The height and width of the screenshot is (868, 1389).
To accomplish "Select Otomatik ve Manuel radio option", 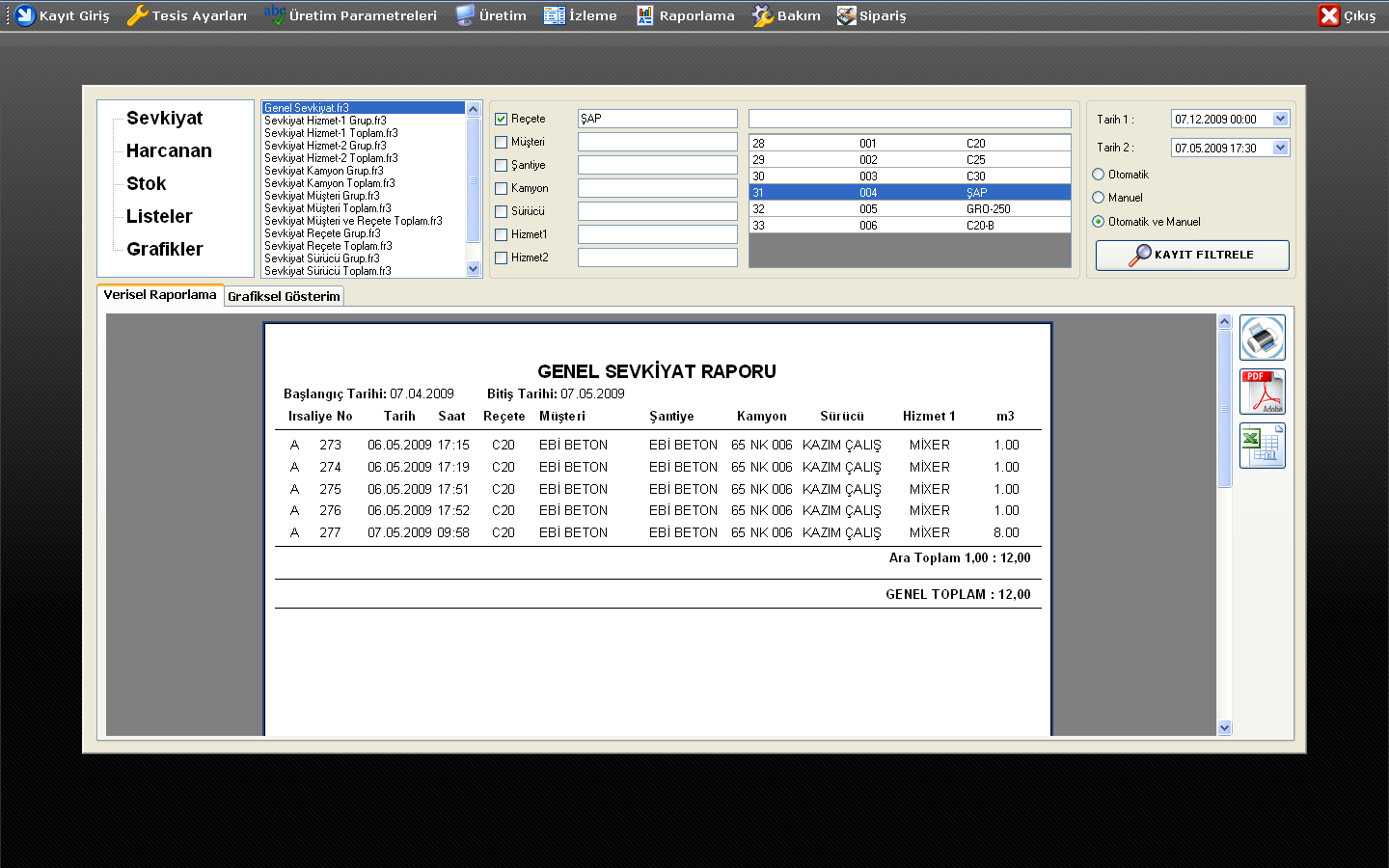I will 1099,222.
